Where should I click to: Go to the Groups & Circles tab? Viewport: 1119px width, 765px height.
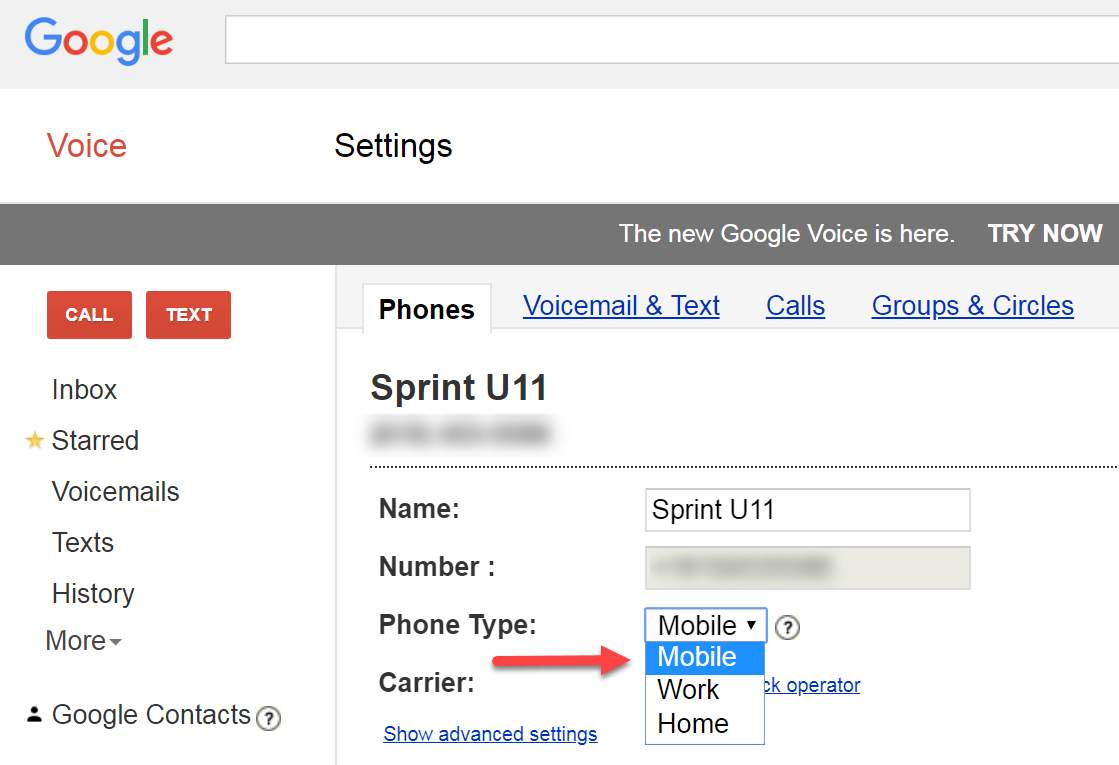972,306
